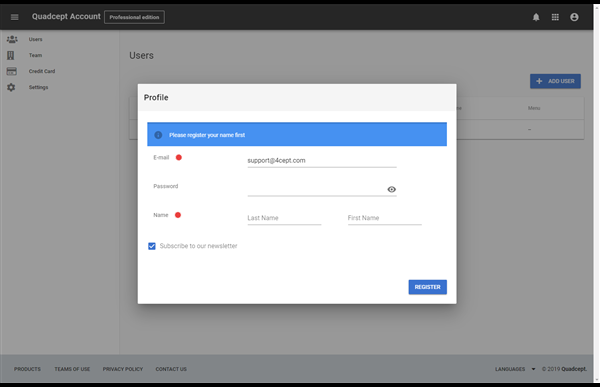This screenshot has width=600, height=387.
Task: Go to Credit Card in the sidebar
Action: pos(42,71)
